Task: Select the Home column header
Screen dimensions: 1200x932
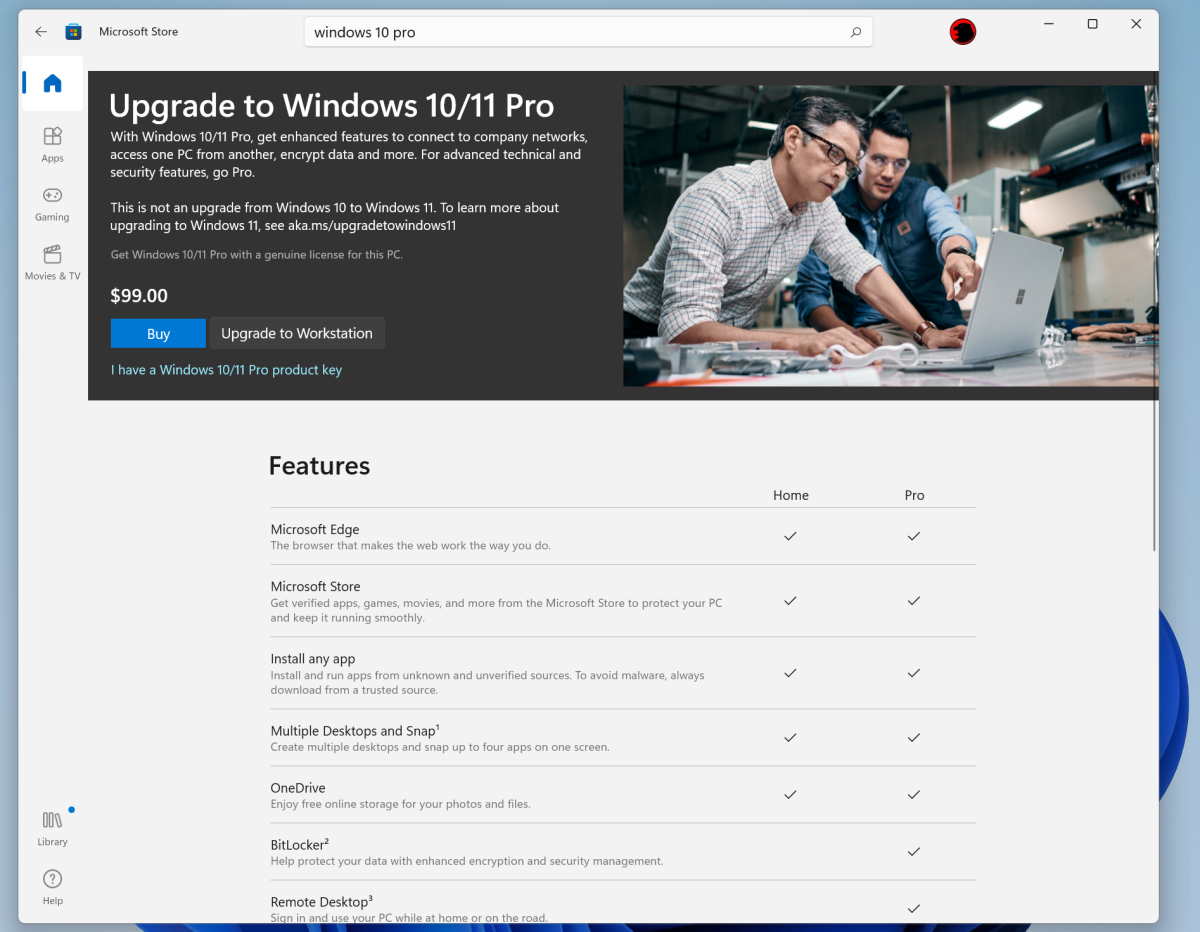Action: click(x=791, y=495)
